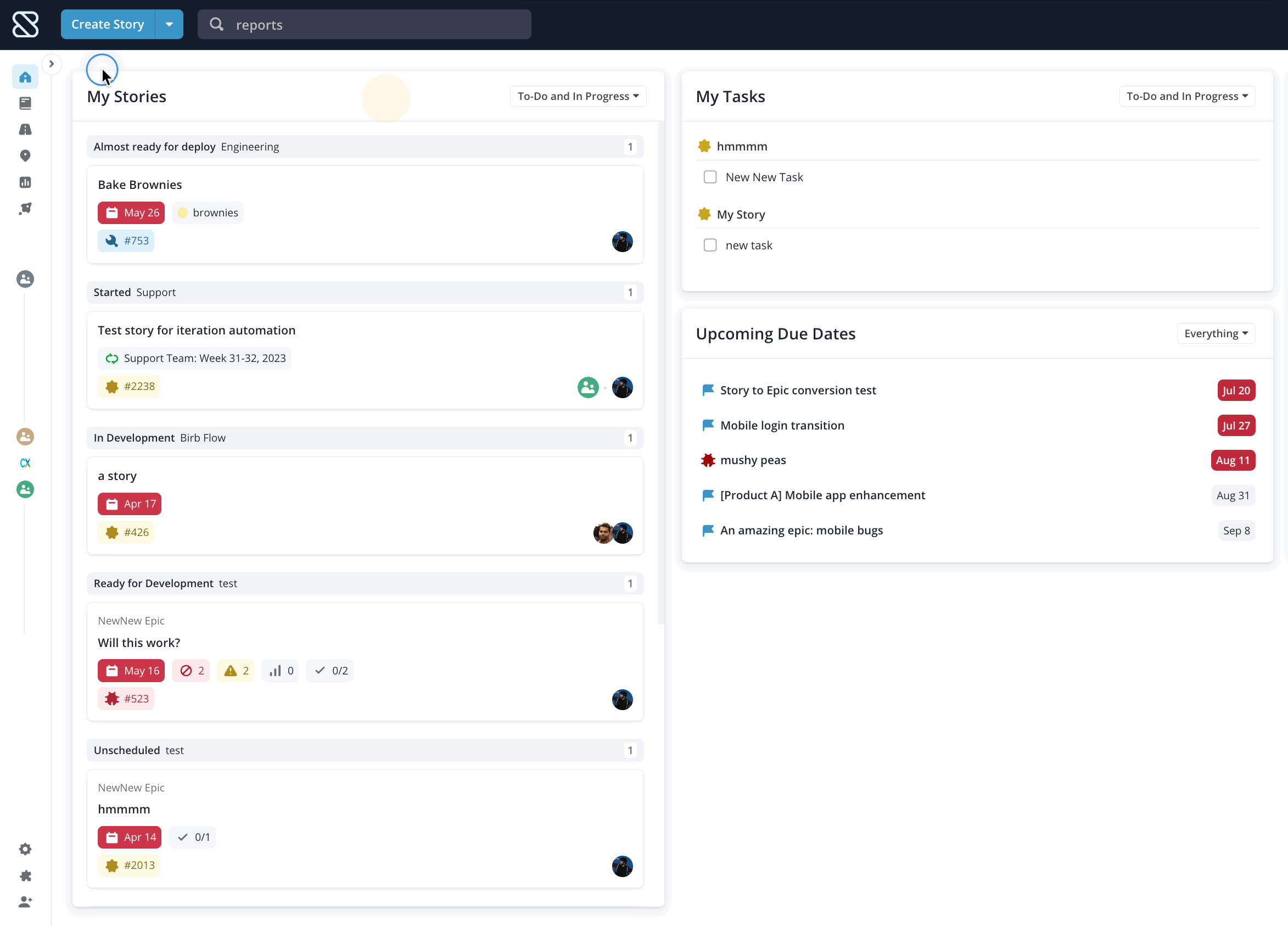Click the My Story header in My Tasks
Image resolution: width=1288 pixels, height=926 pixels.
point(741,214)
